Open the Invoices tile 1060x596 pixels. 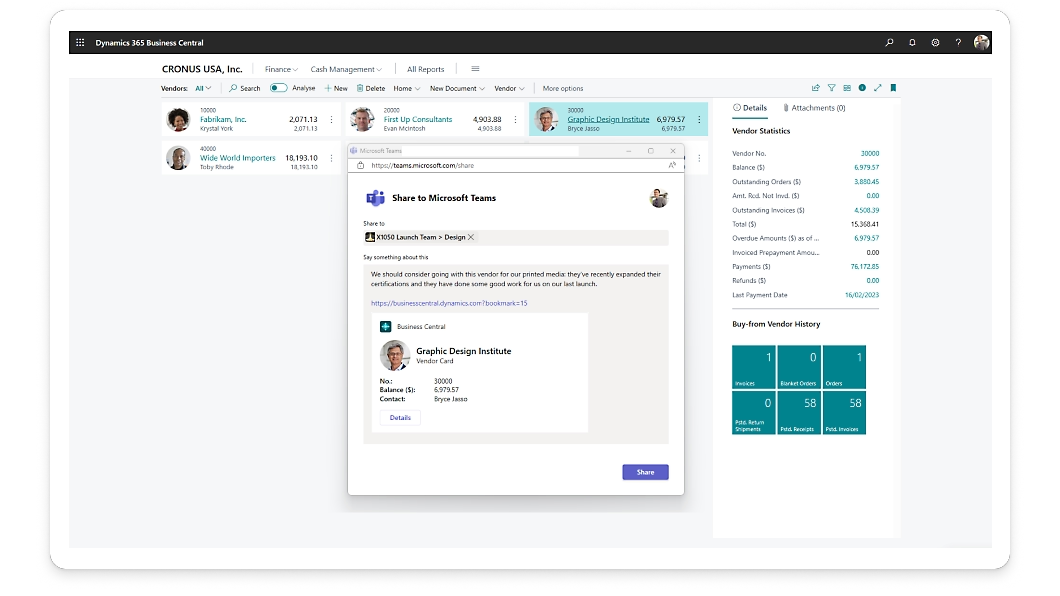point(754,367)
